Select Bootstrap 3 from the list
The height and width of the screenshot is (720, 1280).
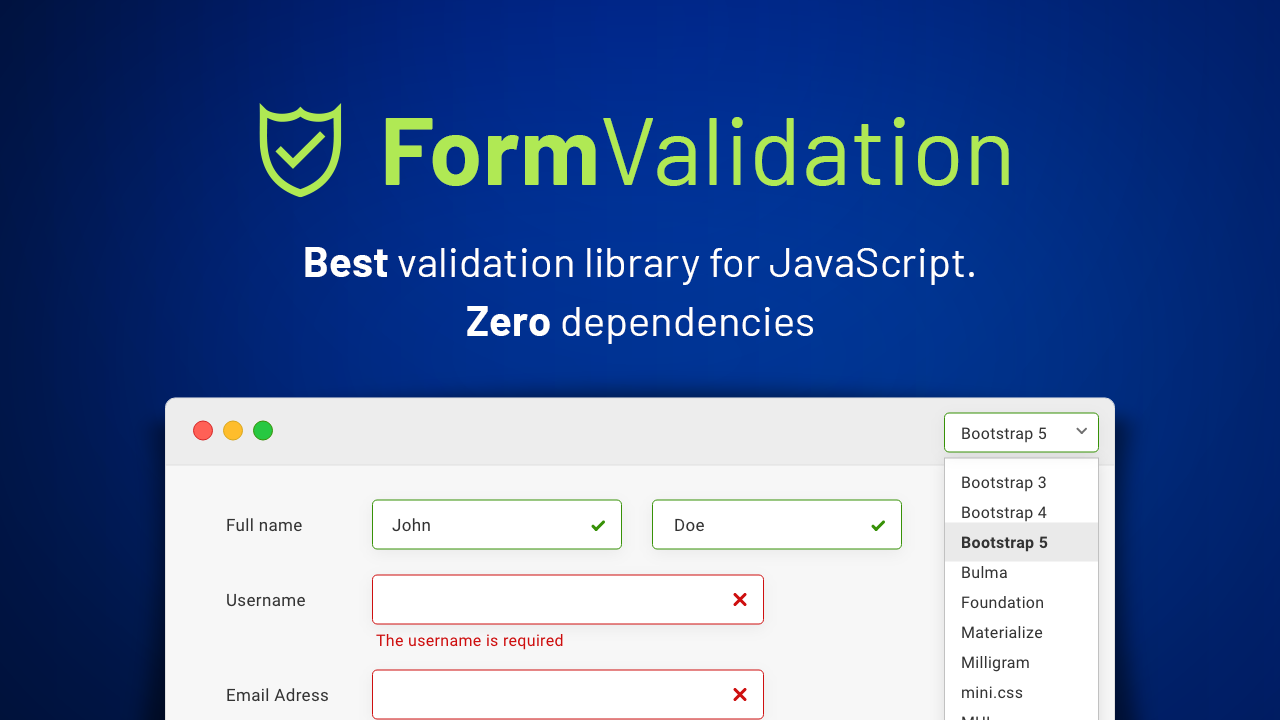pos(1004,483)
